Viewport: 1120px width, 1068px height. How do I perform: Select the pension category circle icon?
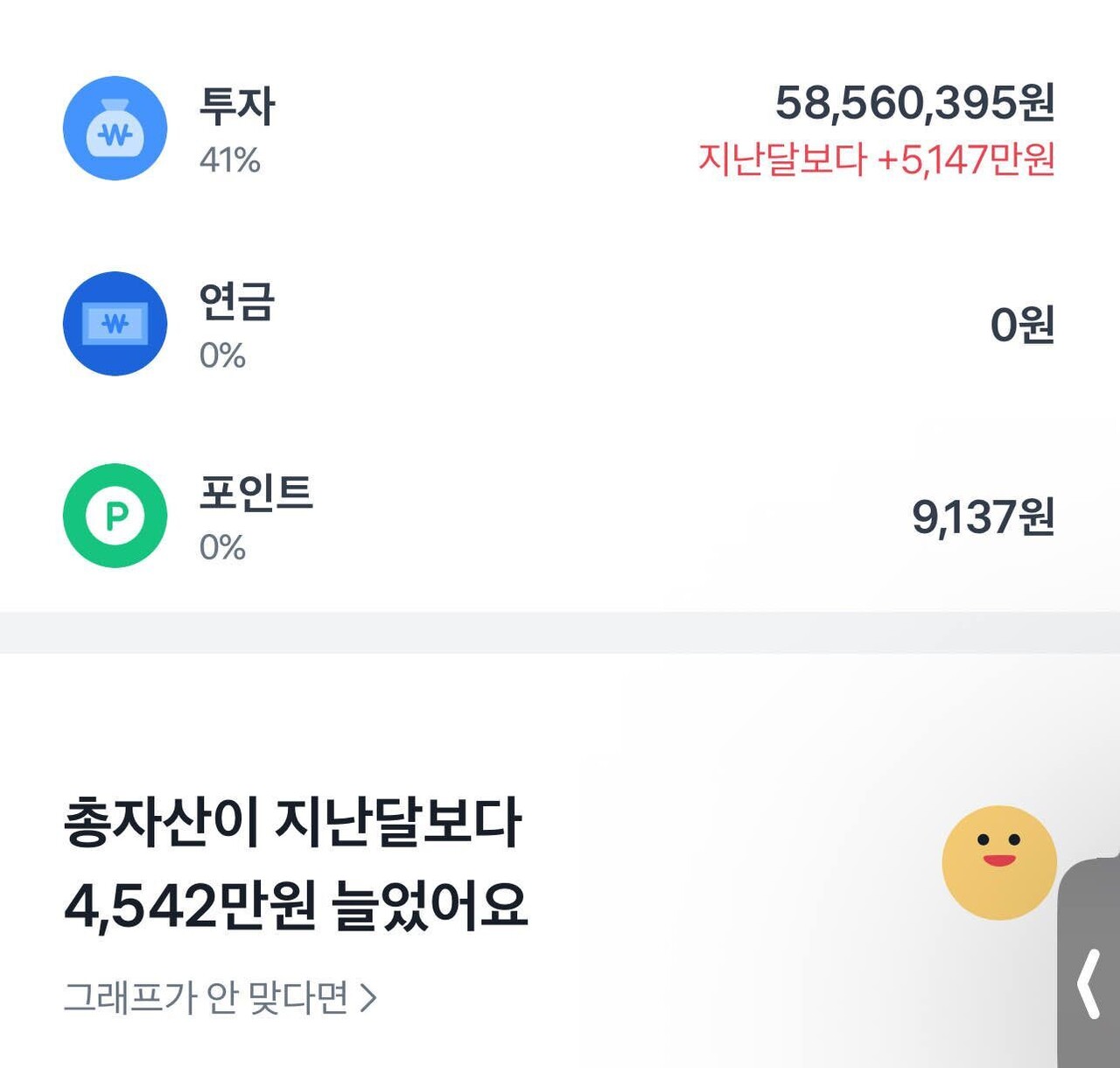coord(114,322)
